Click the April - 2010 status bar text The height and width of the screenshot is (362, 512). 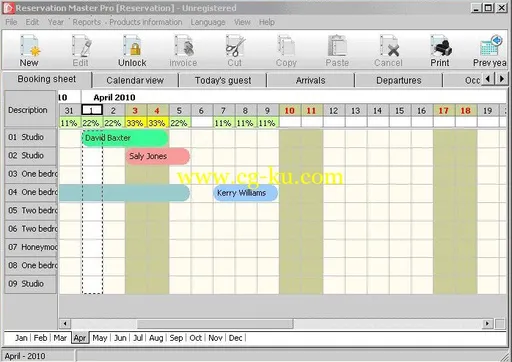[x=25, y=356]
